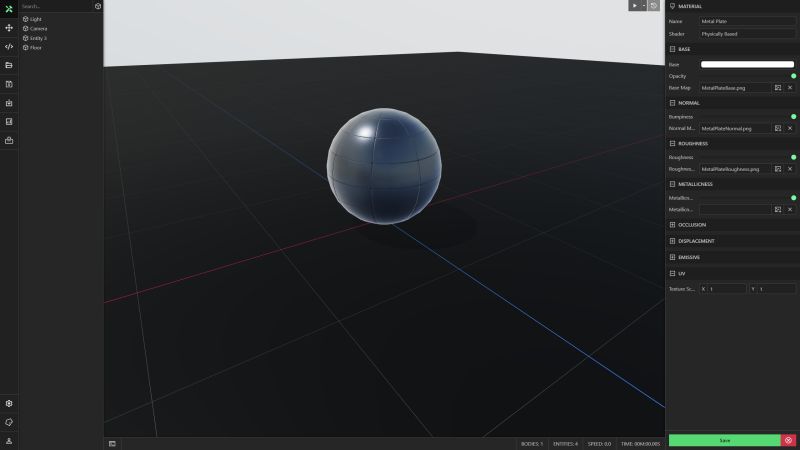800x450 pixels.
Task: Collapse the NORMAL section
Action: click(672, 103)
